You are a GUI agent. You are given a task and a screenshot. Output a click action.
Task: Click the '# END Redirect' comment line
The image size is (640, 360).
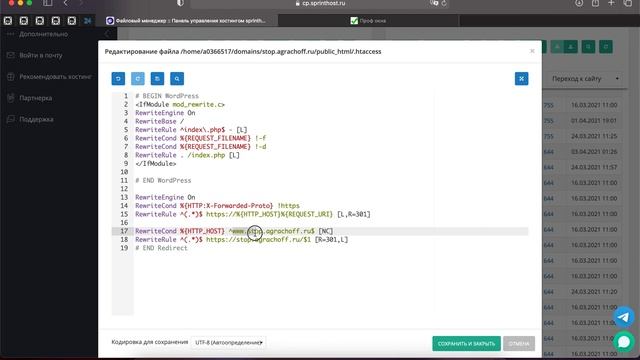pyautogui.click(x=161, y=248)
